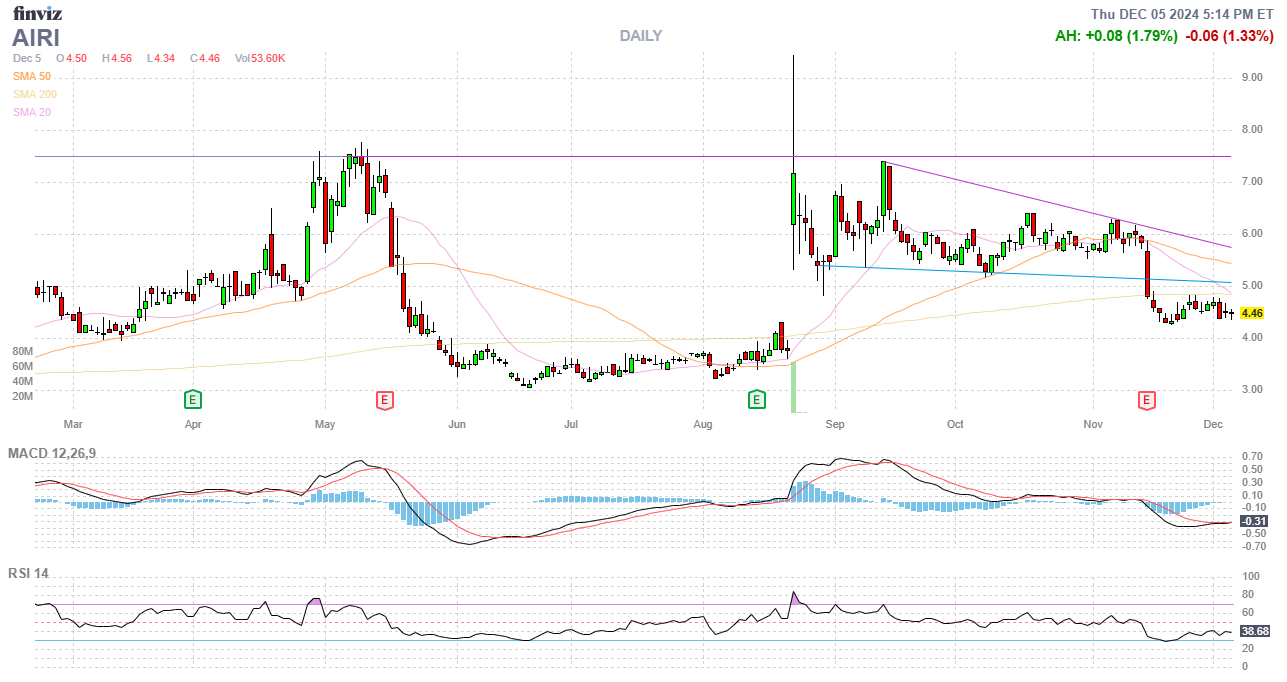This screenshot has height=682, width=1287.
Task: Click the finviz logo
Action: 37,13
